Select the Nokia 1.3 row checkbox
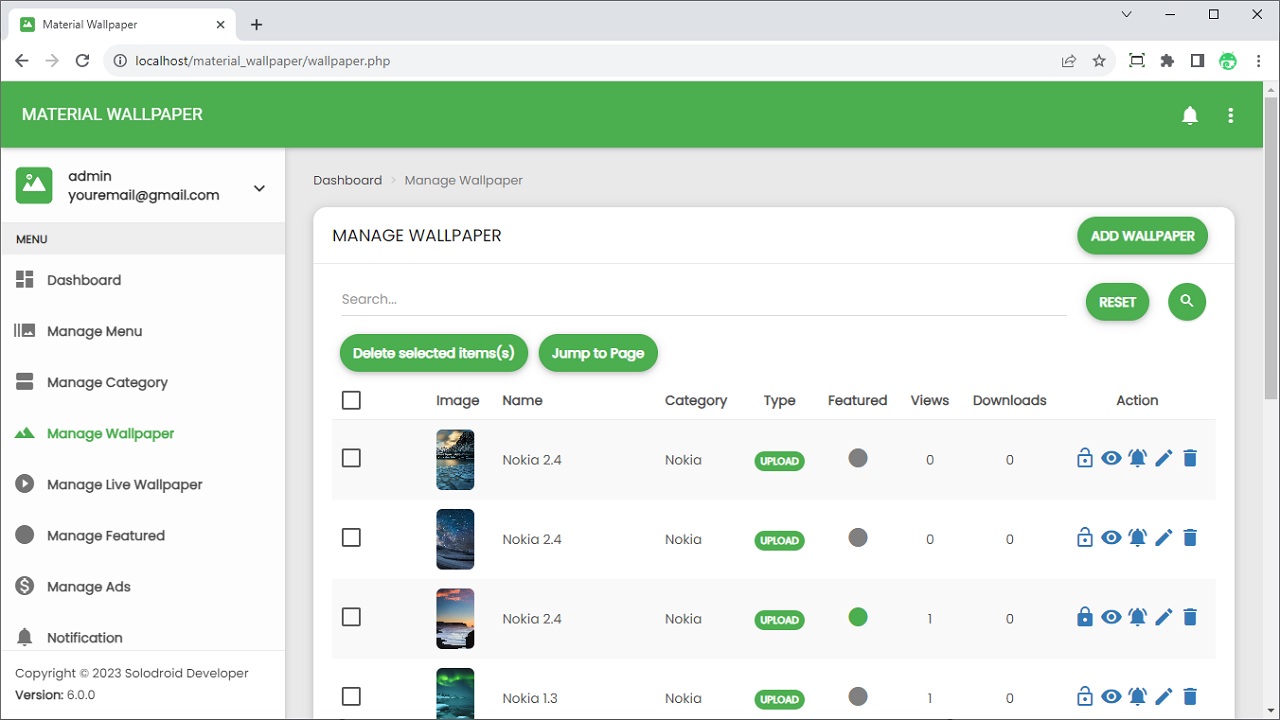The image size is (1280, 720). [x=351, y=697]
